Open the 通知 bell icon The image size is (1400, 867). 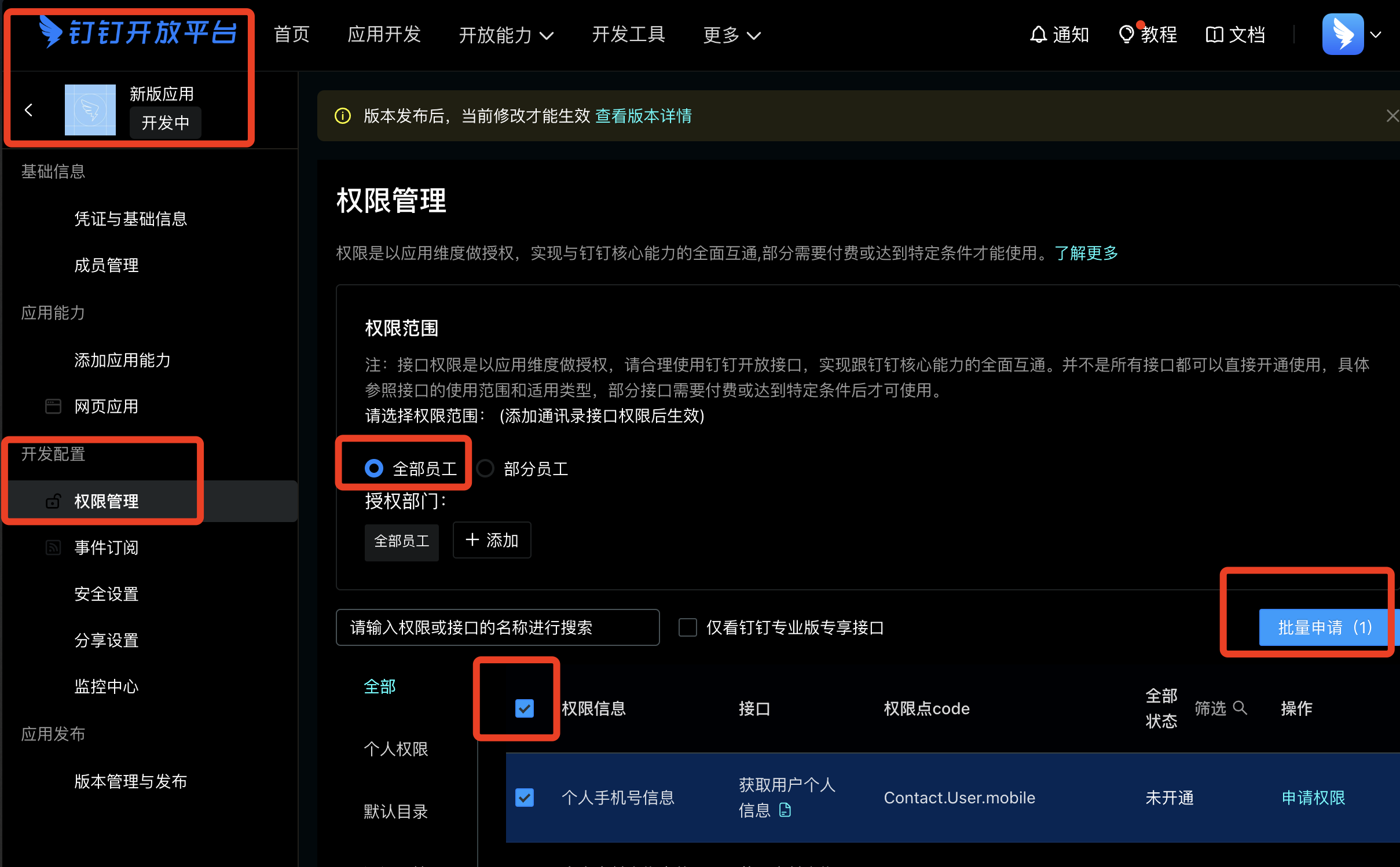click(x=1039, y=35)
